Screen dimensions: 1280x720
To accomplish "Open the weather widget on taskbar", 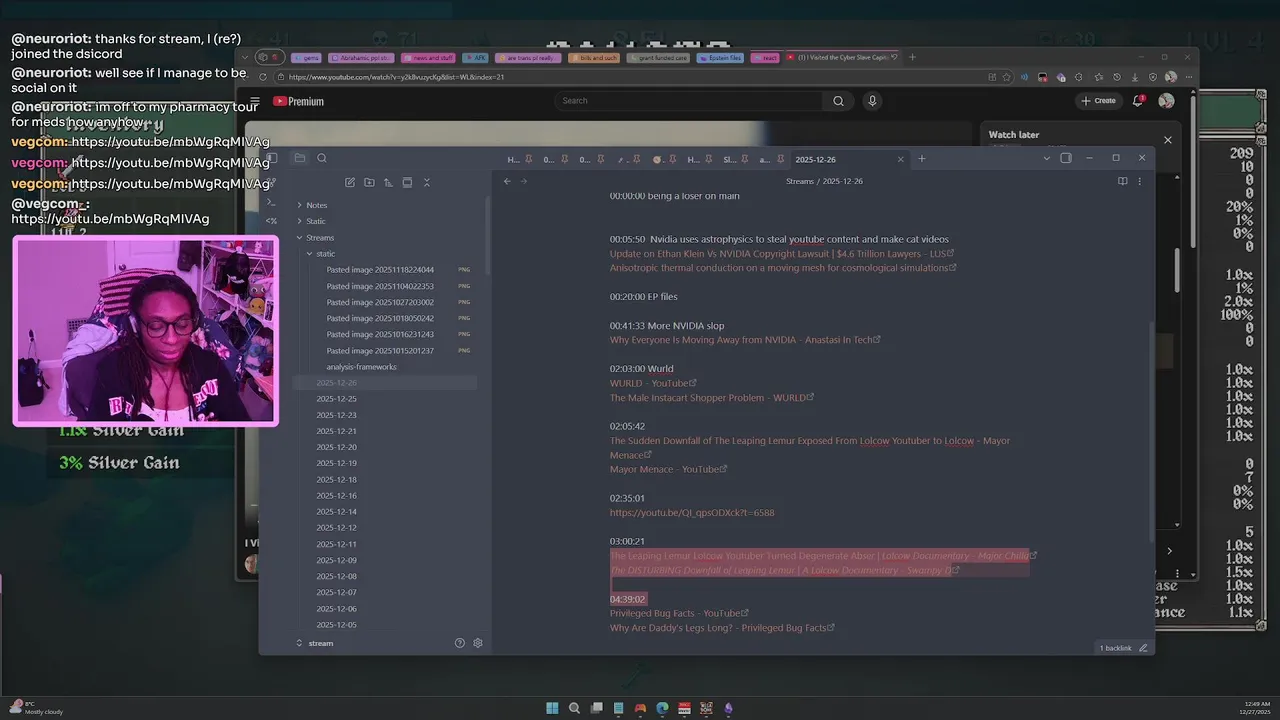I will coord(36,708).
